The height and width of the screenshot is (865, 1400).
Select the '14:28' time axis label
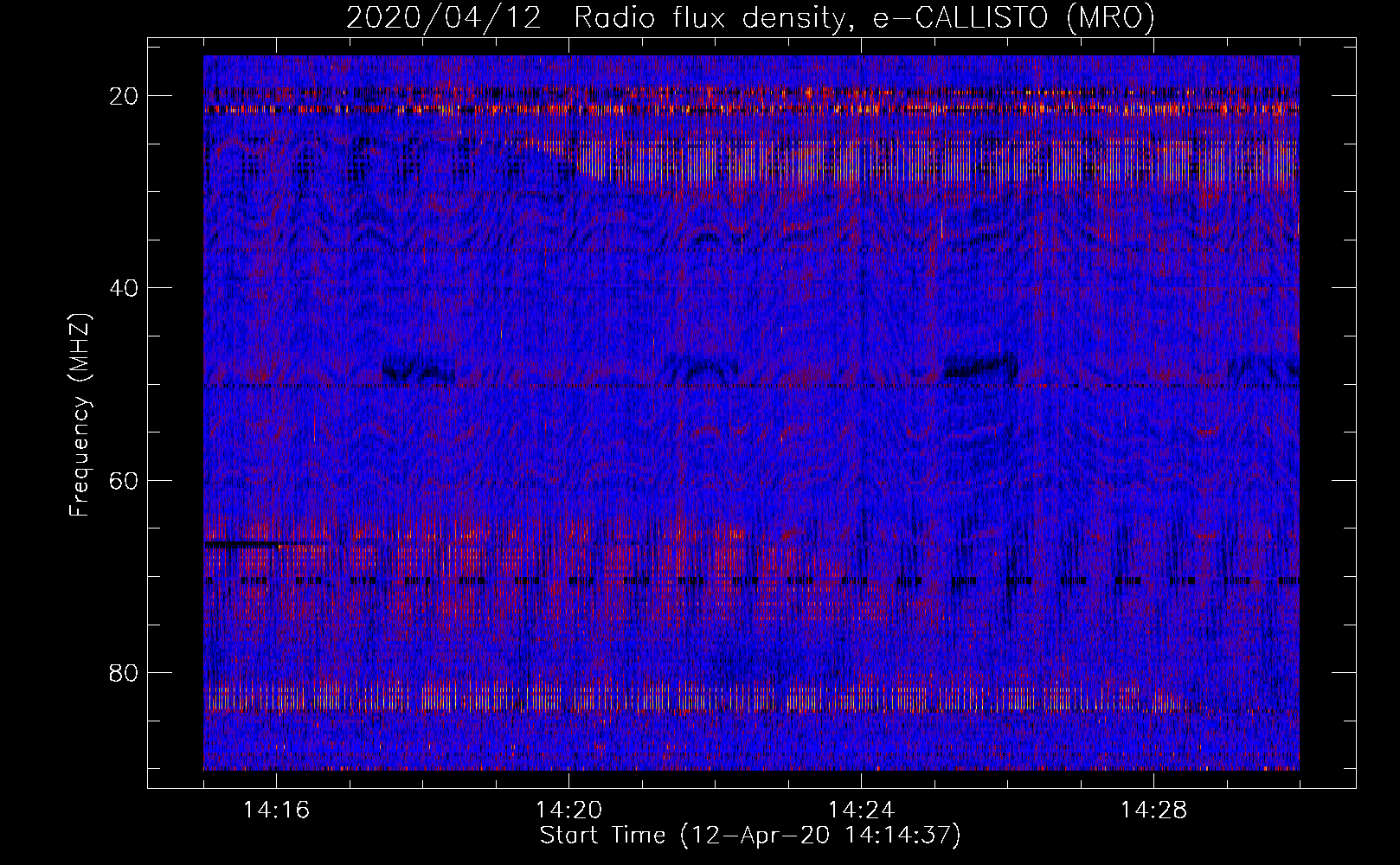point(1153,811)
